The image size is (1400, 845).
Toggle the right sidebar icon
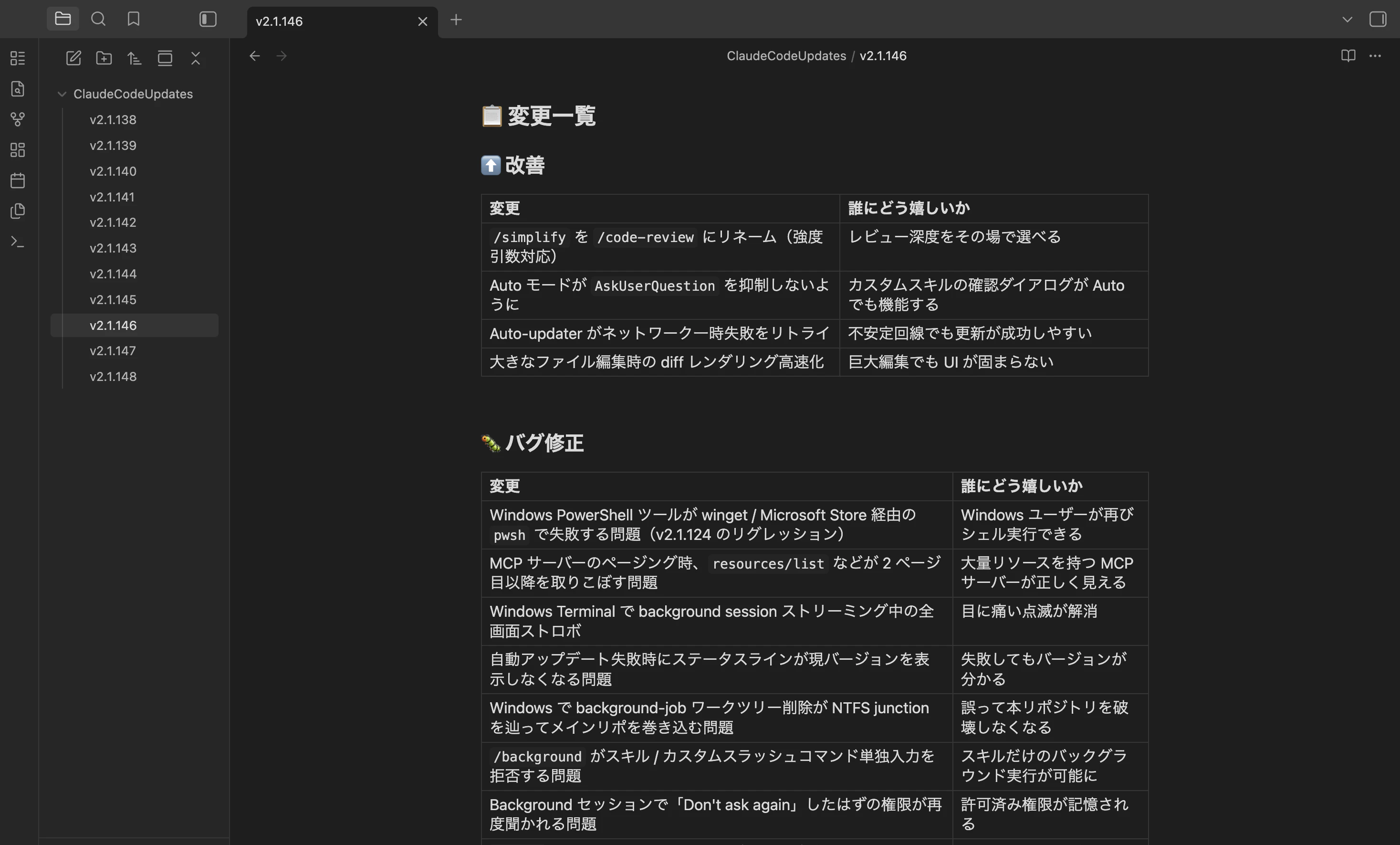click(x=1378, y=19)
